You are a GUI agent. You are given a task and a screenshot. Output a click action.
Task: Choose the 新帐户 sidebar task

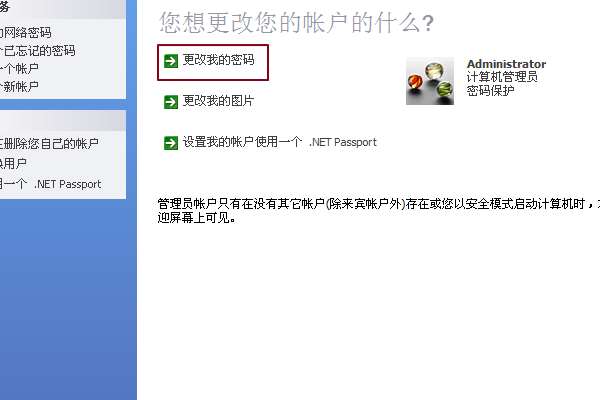19,87
